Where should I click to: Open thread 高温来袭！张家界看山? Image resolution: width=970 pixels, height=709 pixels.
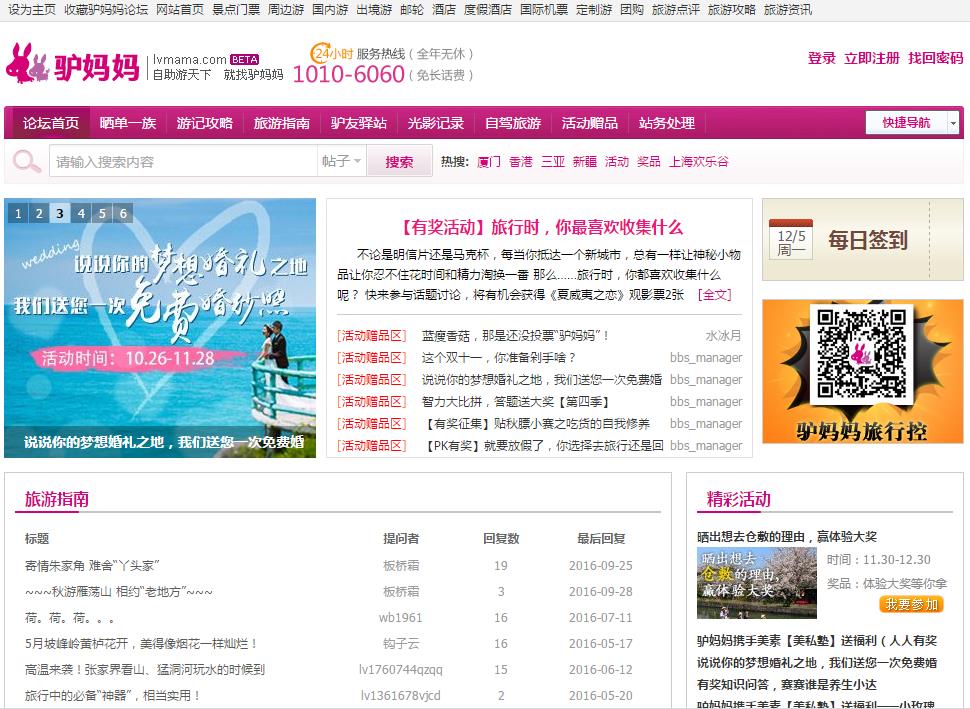(x=145, y=669)
